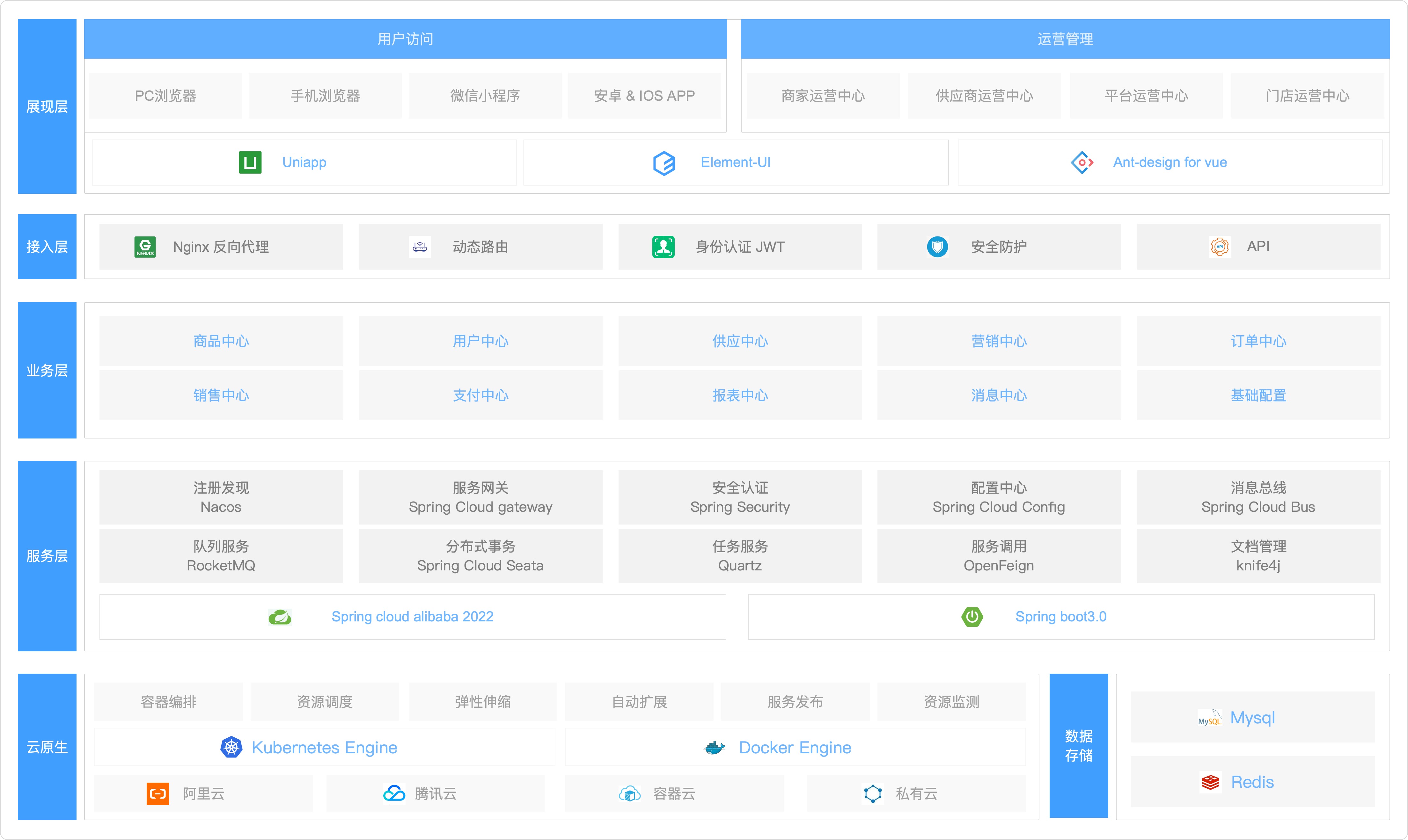1408x840 pixels.
Task: Select the 用户访问 header
Action: (x=406, y=39)
